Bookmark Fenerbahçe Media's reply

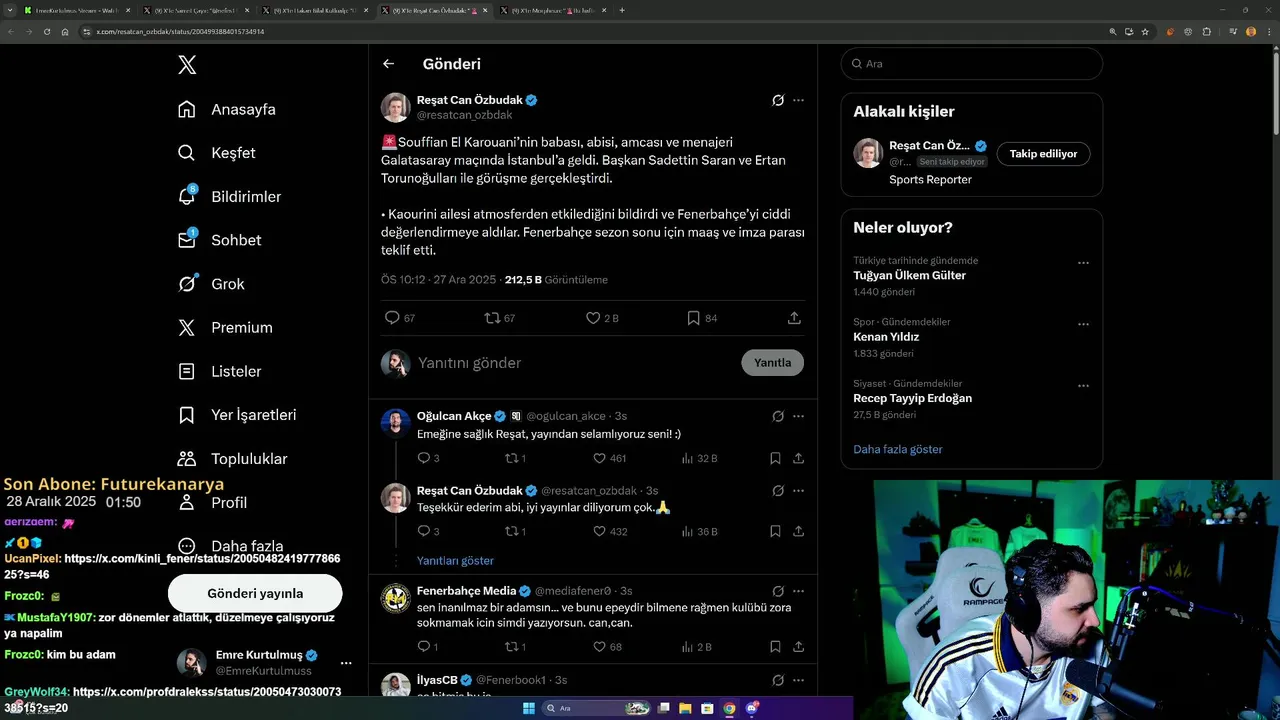(x=775, y=647)
